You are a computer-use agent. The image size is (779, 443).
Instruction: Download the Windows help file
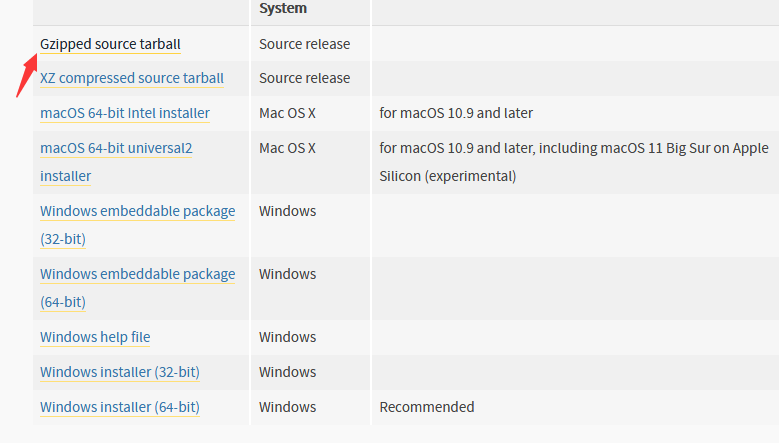point(95,337)
